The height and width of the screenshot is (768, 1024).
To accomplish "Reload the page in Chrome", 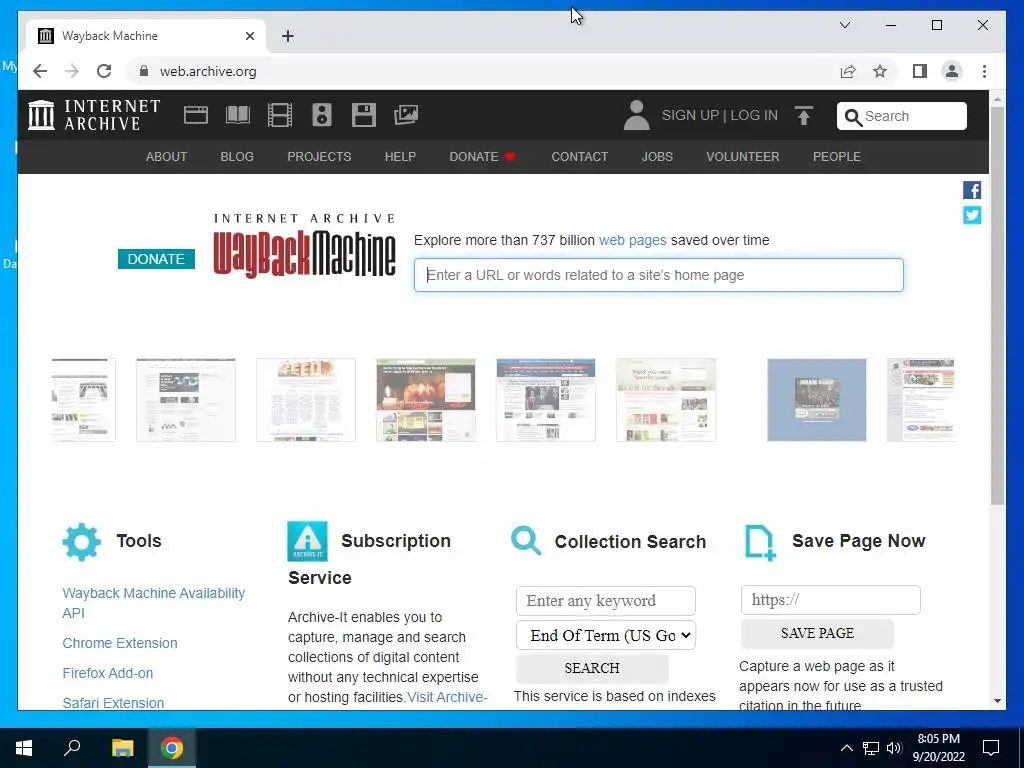I will 104,71.
